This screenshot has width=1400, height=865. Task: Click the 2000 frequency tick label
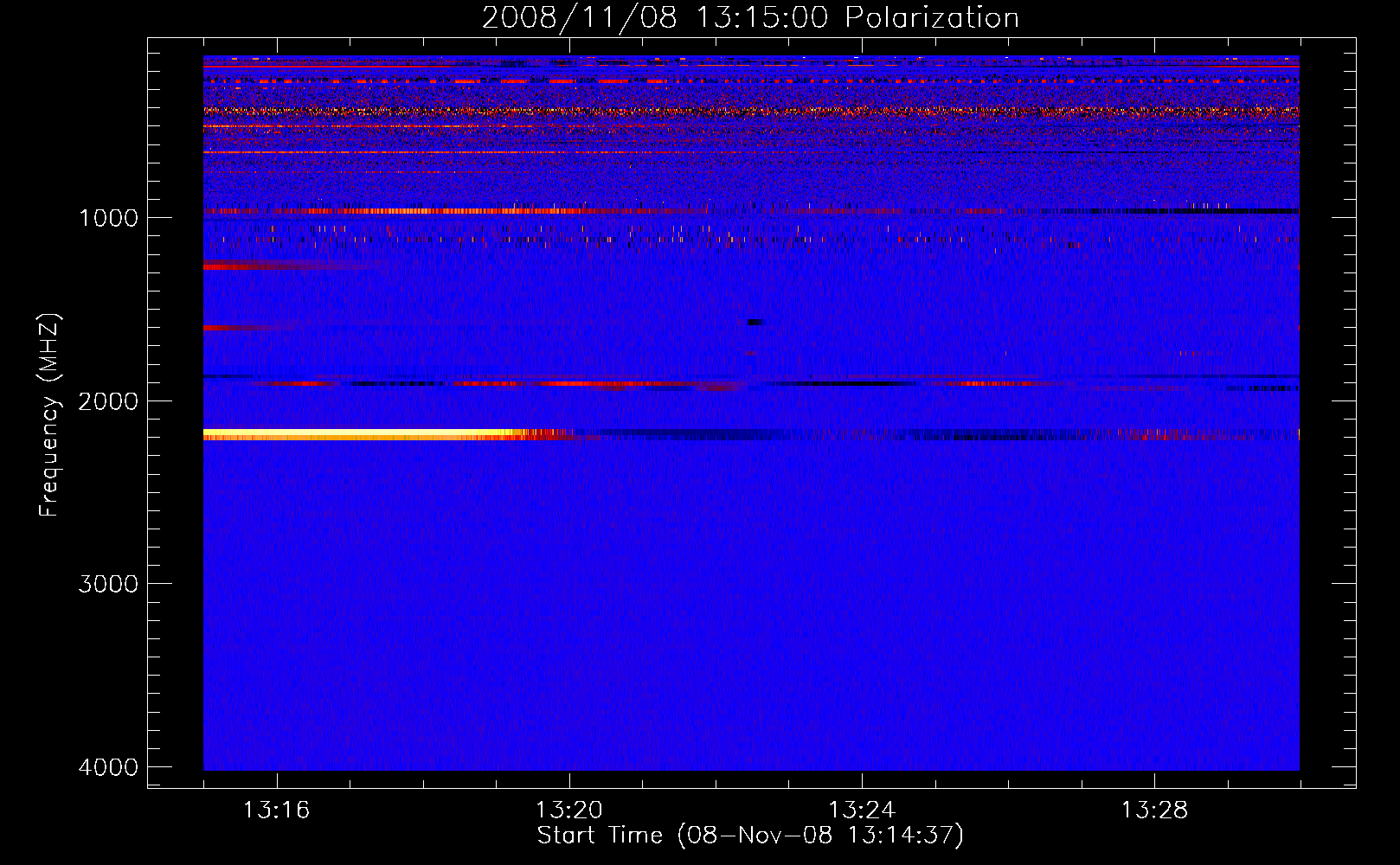[108, 400]
